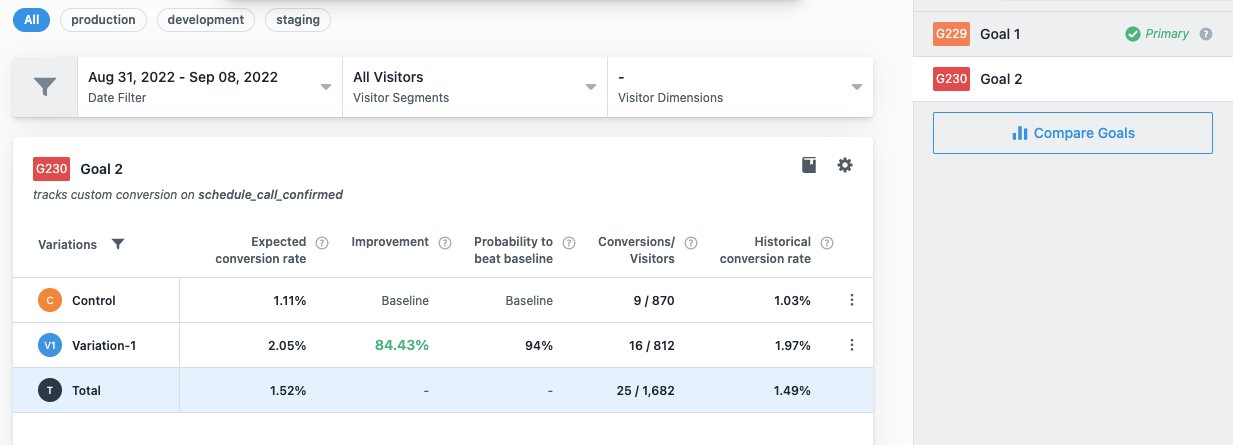
Task: Select the All environment filter pill
Action: 31,20
